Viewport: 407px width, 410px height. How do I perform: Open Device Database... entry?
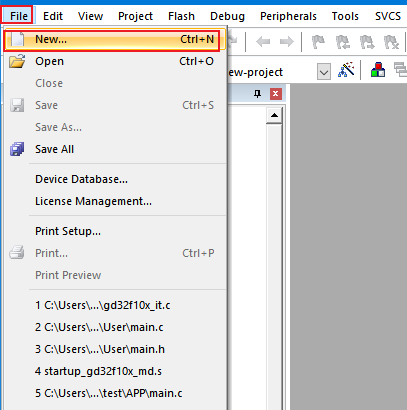[115, 179]
